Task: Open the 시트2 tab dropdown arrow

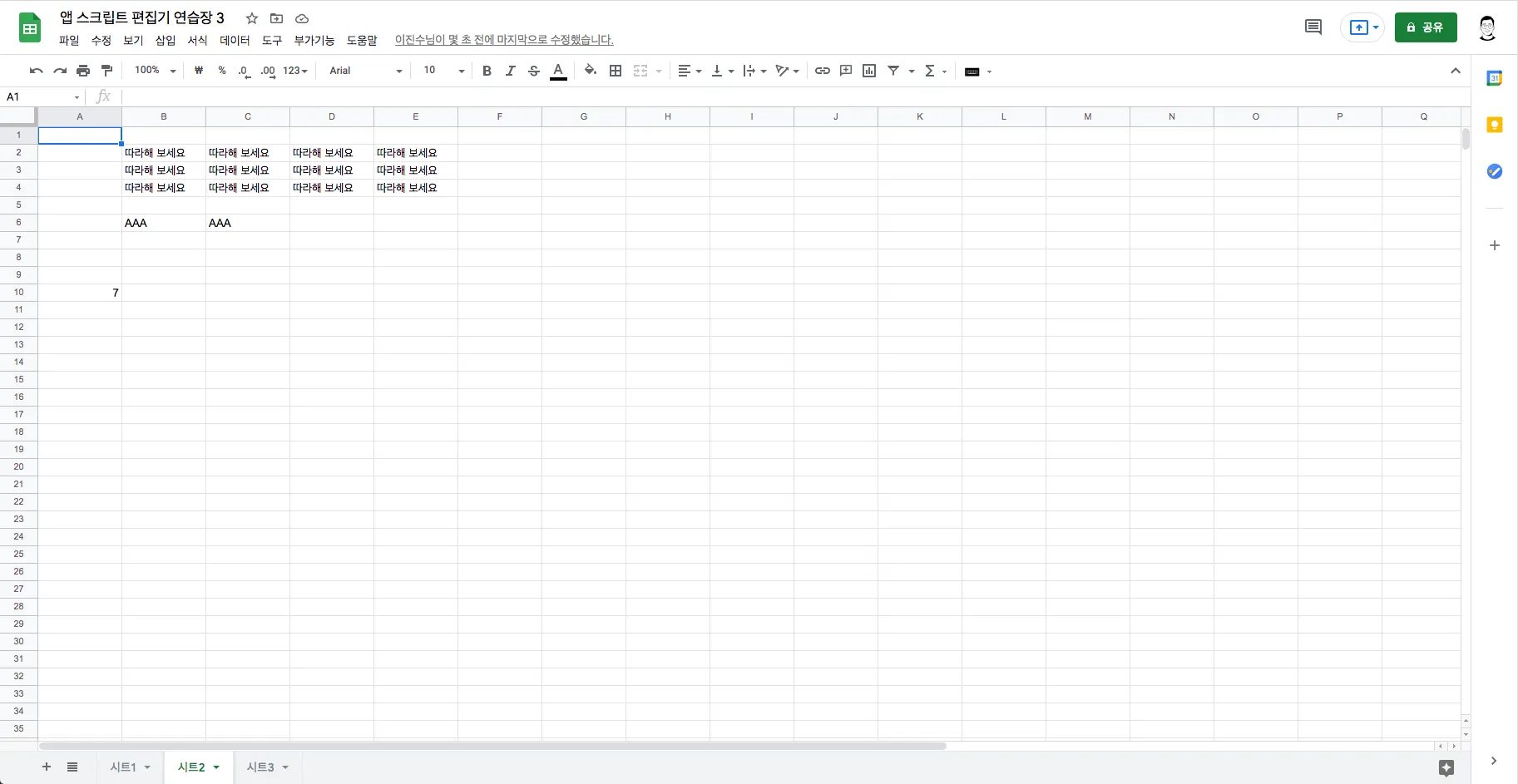Action: click(216, 767)
